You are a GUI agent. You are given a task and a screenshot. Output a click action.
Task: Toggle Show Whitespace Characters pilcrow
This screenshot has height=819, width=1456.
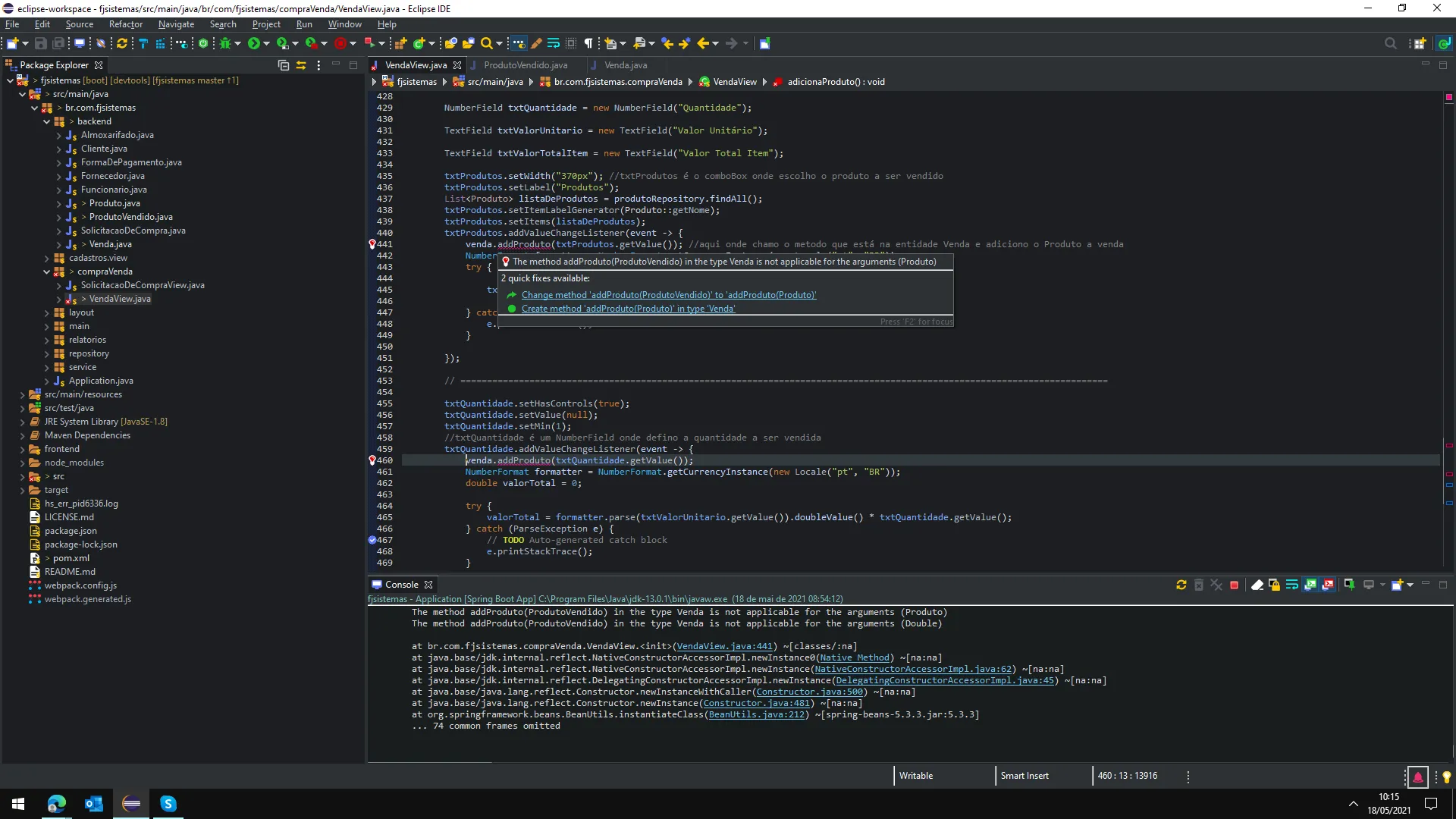(x=588, y=43)
